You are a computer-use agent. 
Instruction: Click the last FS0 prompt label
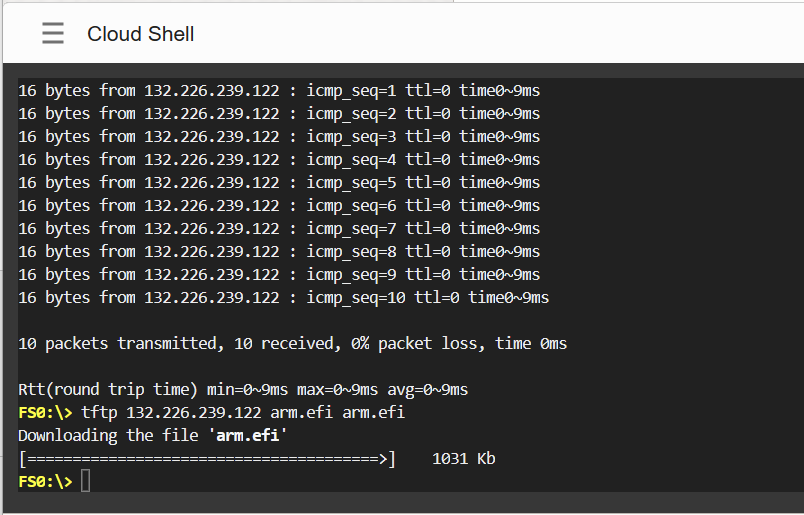pos(45,482)
